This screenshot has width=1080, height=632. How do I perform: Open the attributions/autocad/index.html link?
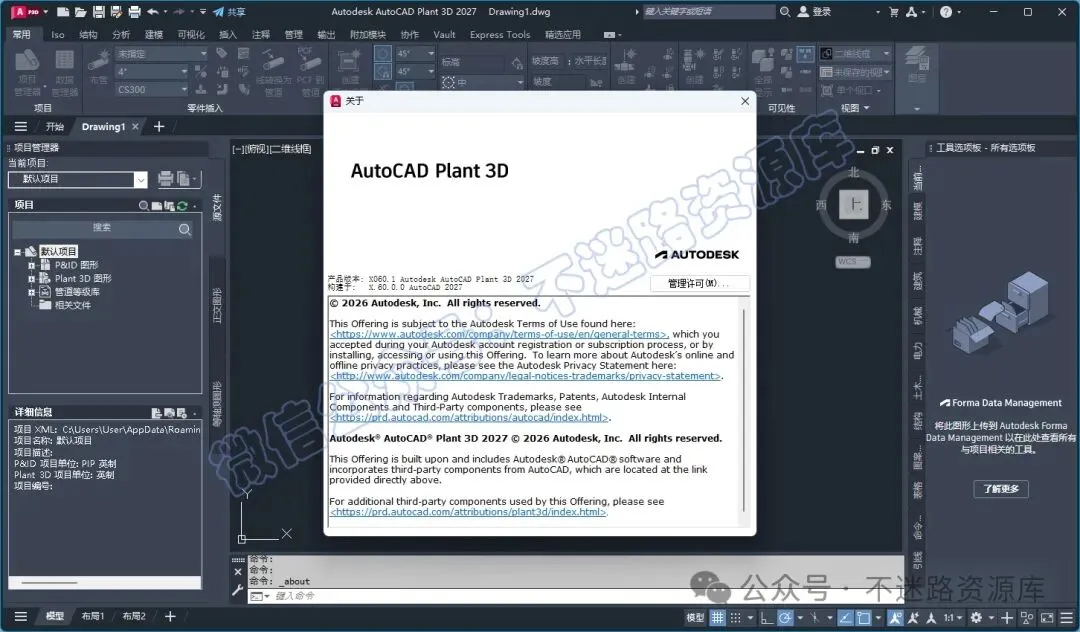(x=469, y=418)
